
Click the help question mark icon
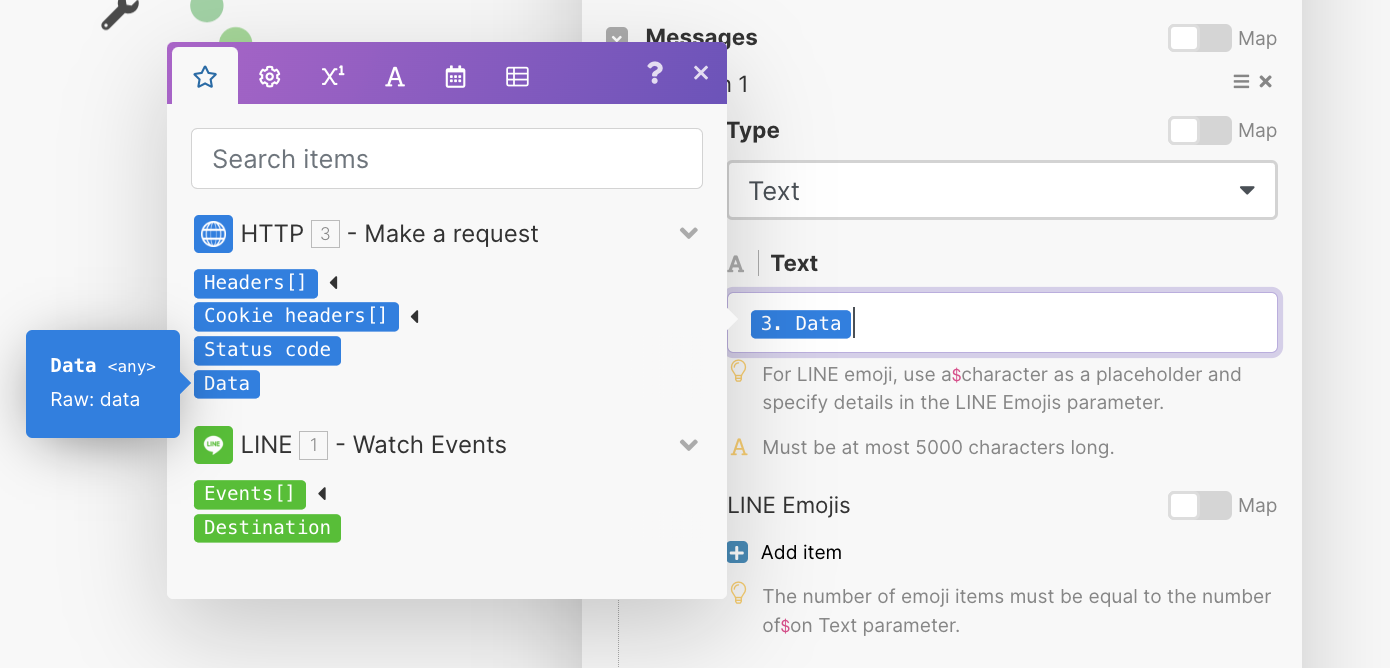pyautogui.click(x=655, y=73)
